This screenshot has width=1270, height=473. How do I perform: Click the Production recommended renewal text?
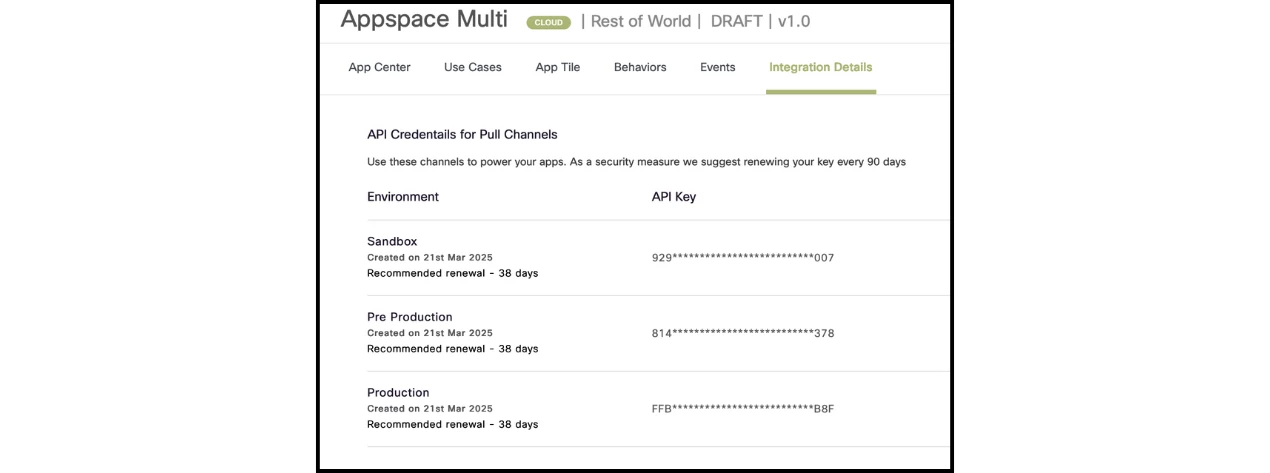pyautogui.click(x=452, y=424)
